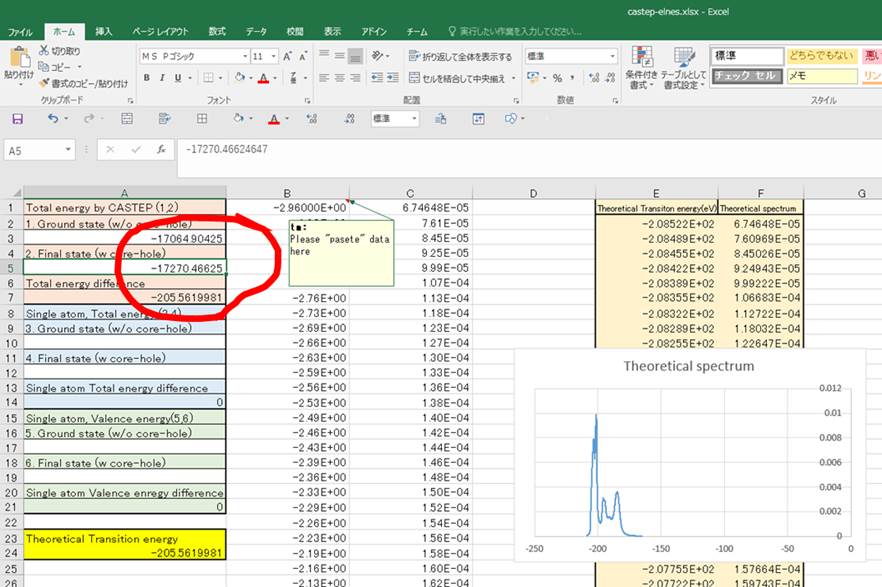Toggle Middle Align for cell content
Viewport: 882px width, 587px height.
pyautogui.click(x=340, y=56)
